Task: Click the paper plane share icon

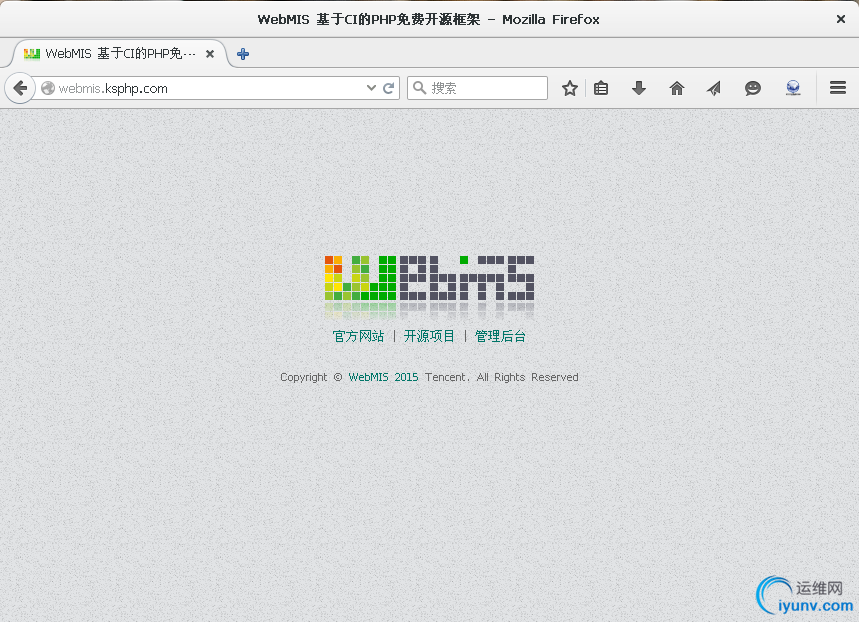Action: [714, 88]
